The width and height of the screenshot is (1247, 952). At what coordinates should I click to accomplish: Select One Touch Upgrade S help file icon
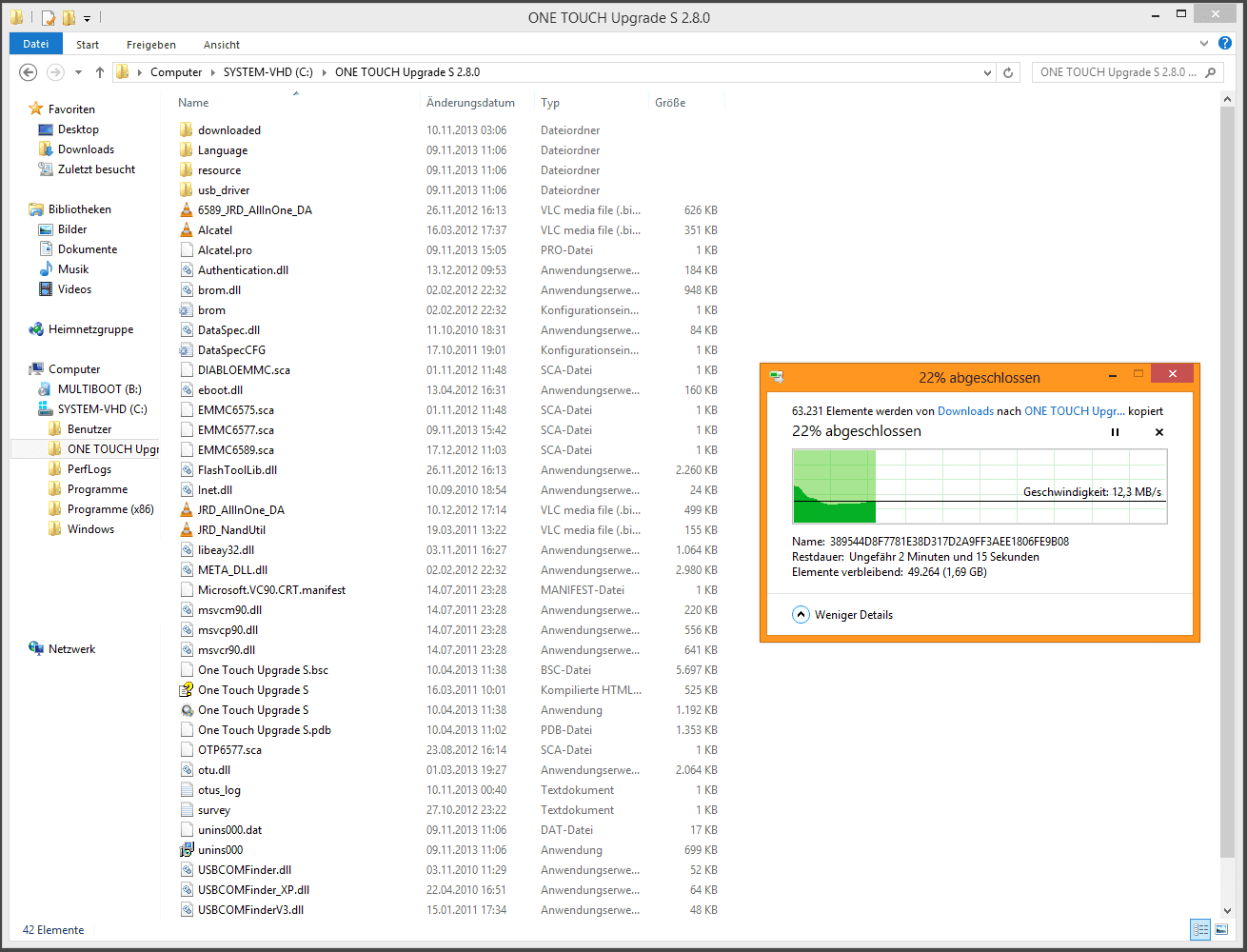[187, 690]
